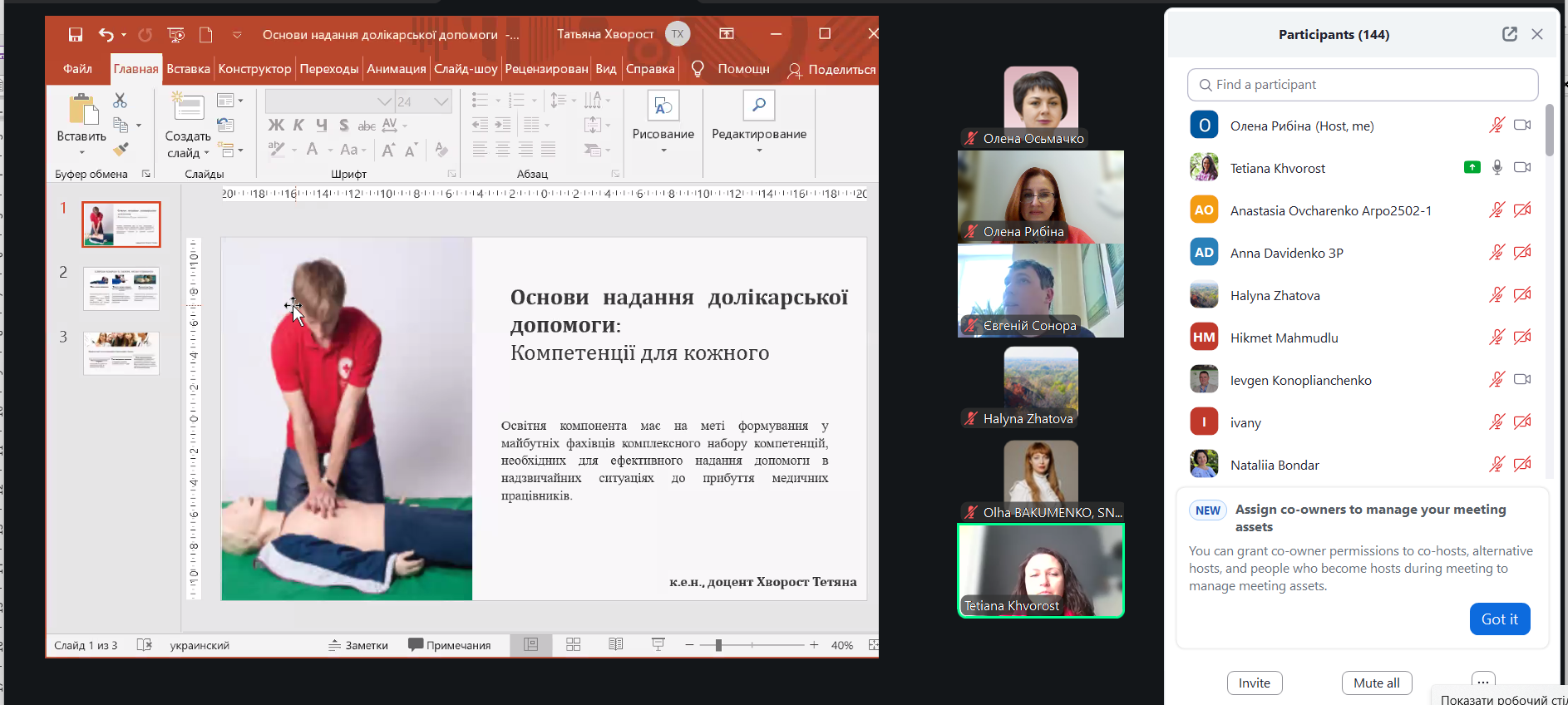Open the Анимация ribbon tab
The width and height of the screenshot is (1568, 705).
[396, 69]
